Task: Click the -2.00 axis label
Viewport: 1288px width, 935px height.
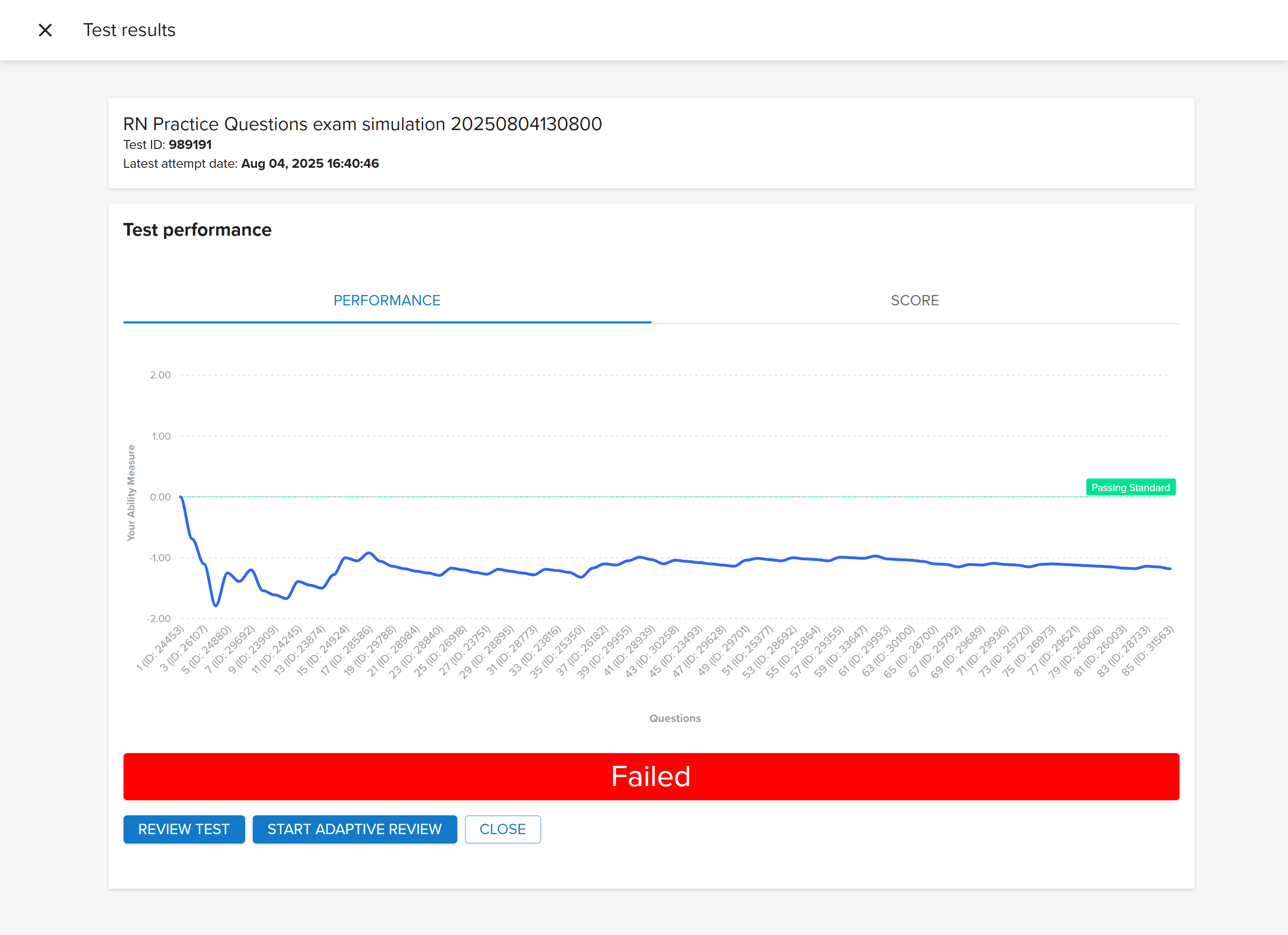Action: [158, 618]
